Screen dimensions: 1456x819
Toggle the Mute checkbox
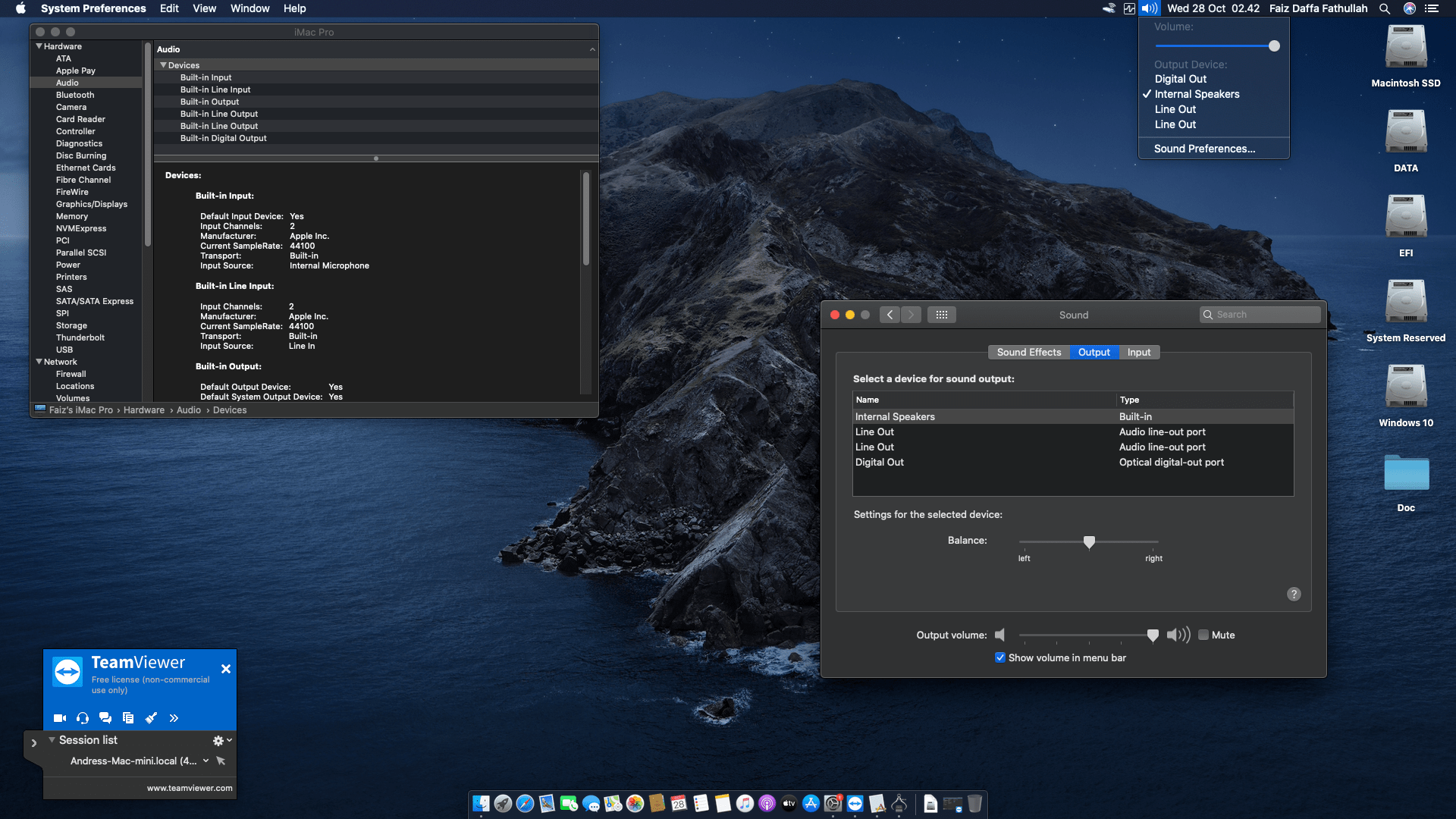coord(1203,635)
